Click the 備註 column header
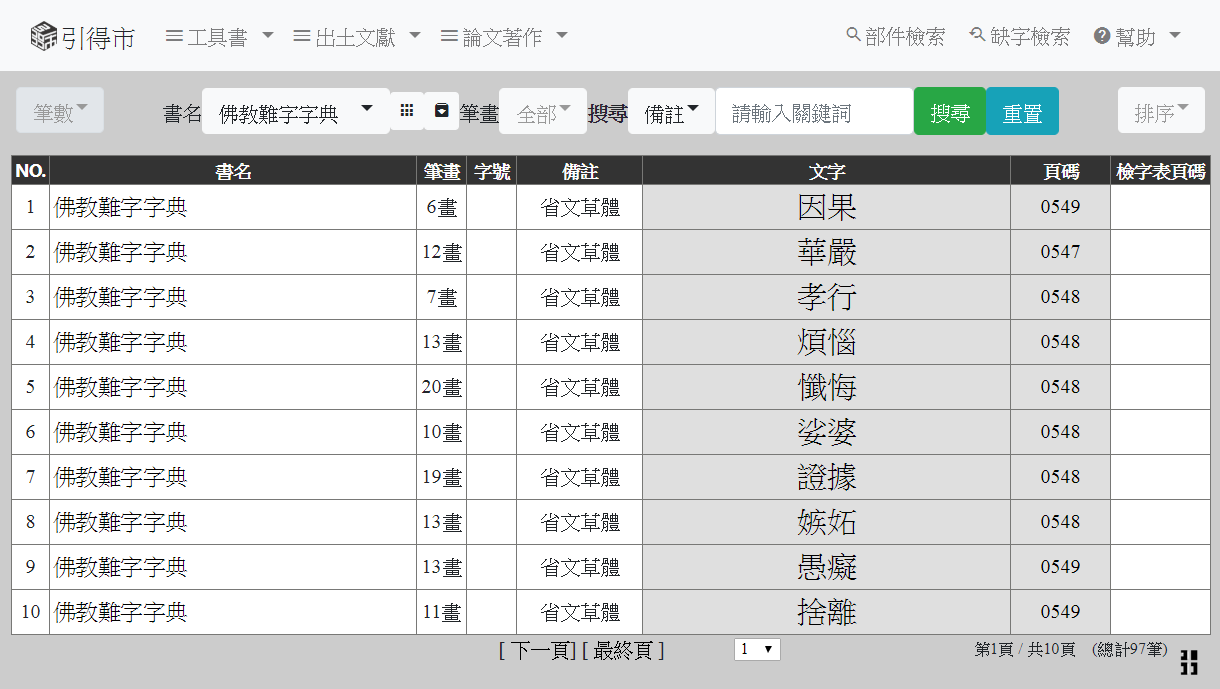 tap(580, 171)
